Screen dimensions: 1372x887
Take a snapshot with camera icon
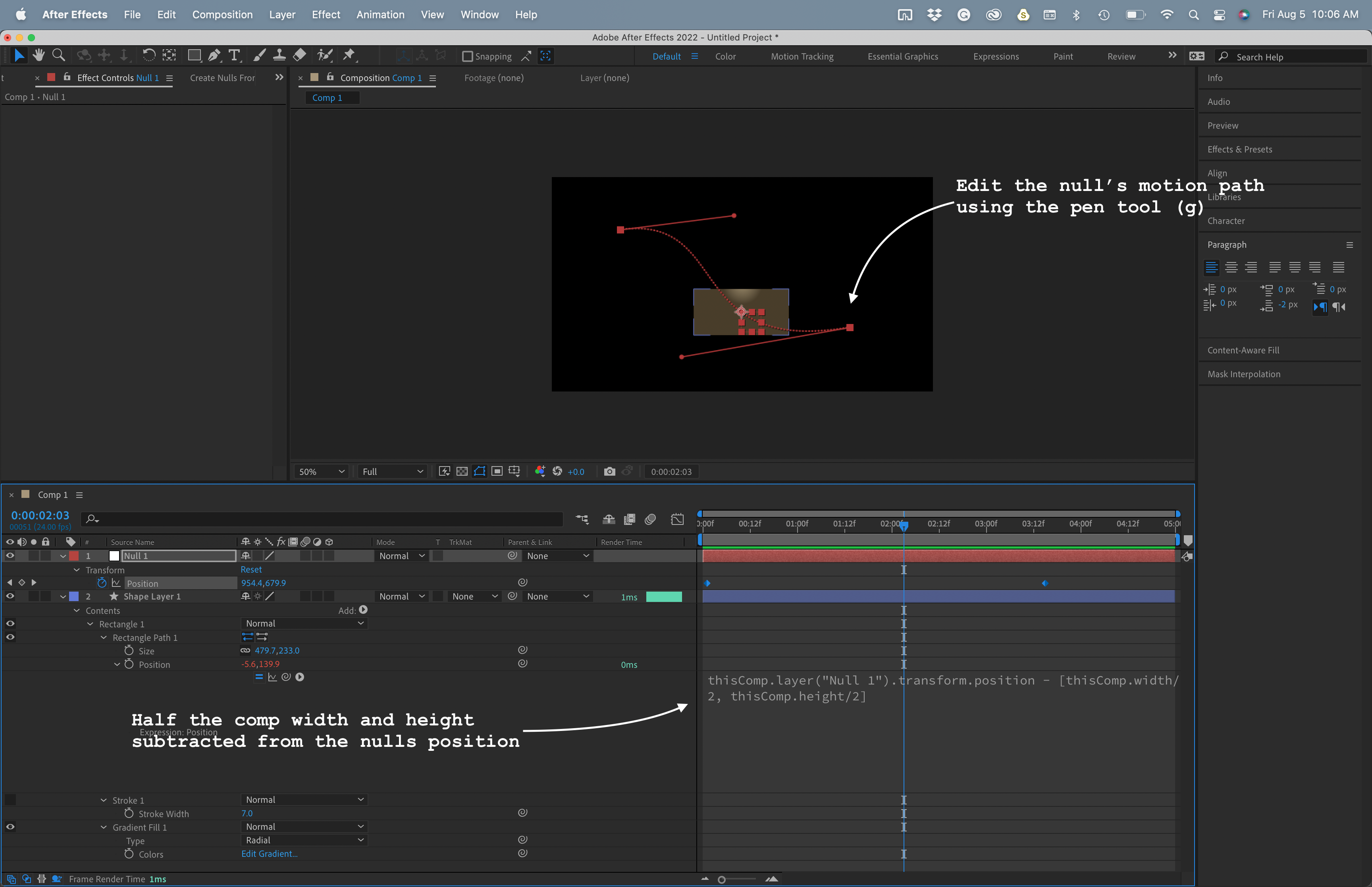click(x=609, y=472)
